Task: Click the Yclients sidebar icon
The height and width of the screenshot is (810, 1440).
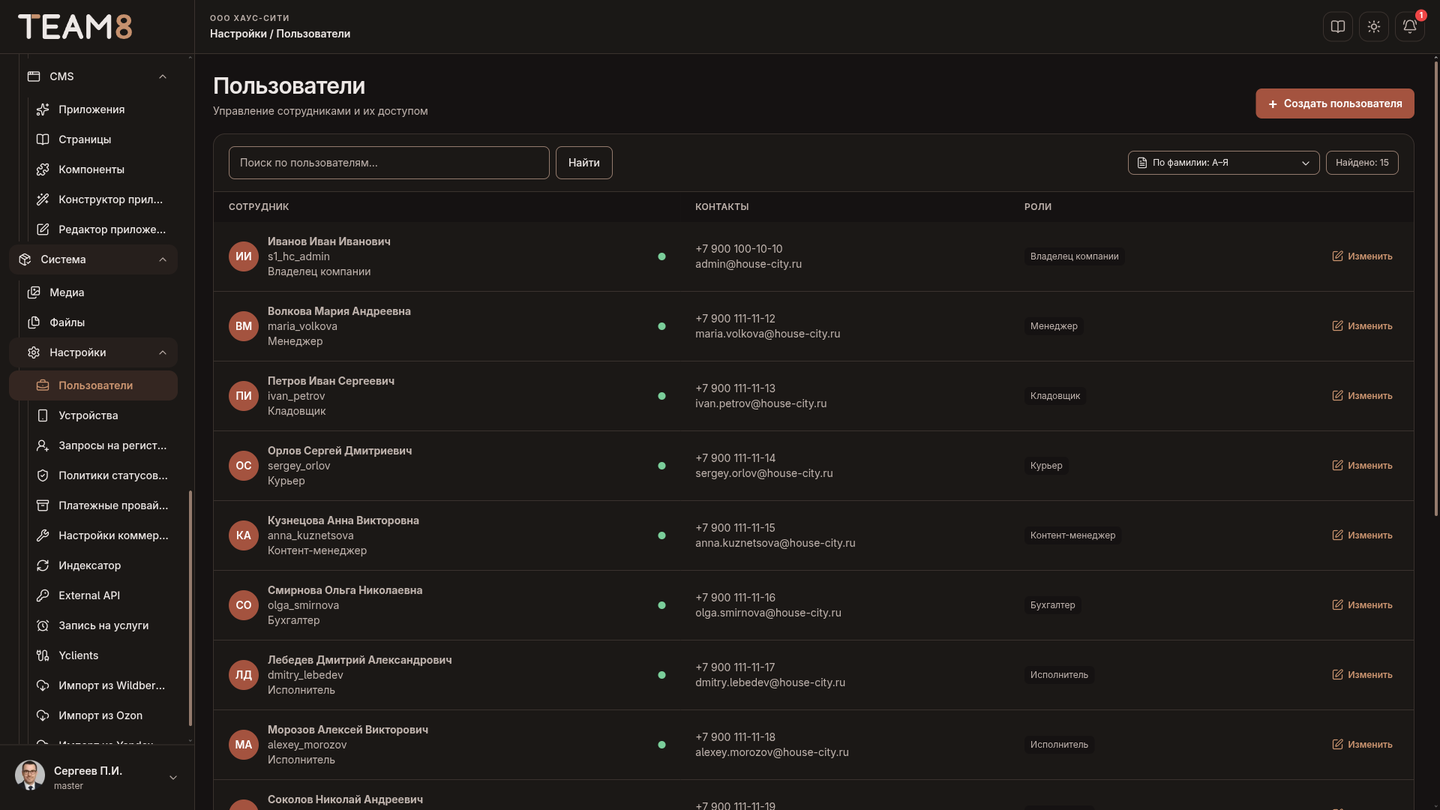Action: [x=43, y=655]
